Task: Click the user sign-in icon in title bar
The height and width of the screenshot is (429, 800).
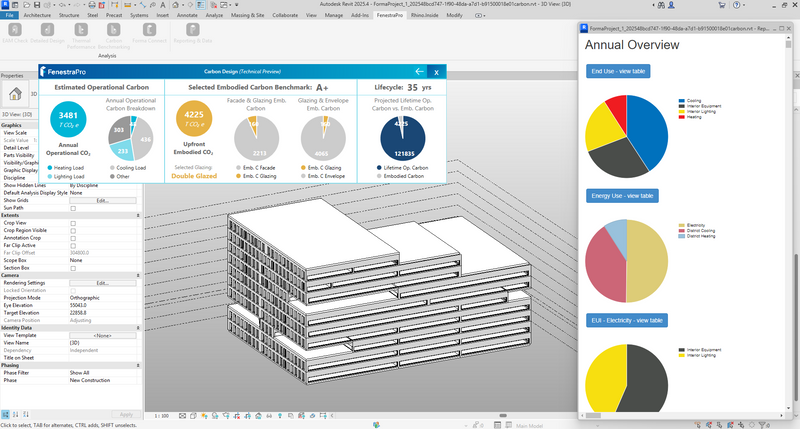Action: 671,5
